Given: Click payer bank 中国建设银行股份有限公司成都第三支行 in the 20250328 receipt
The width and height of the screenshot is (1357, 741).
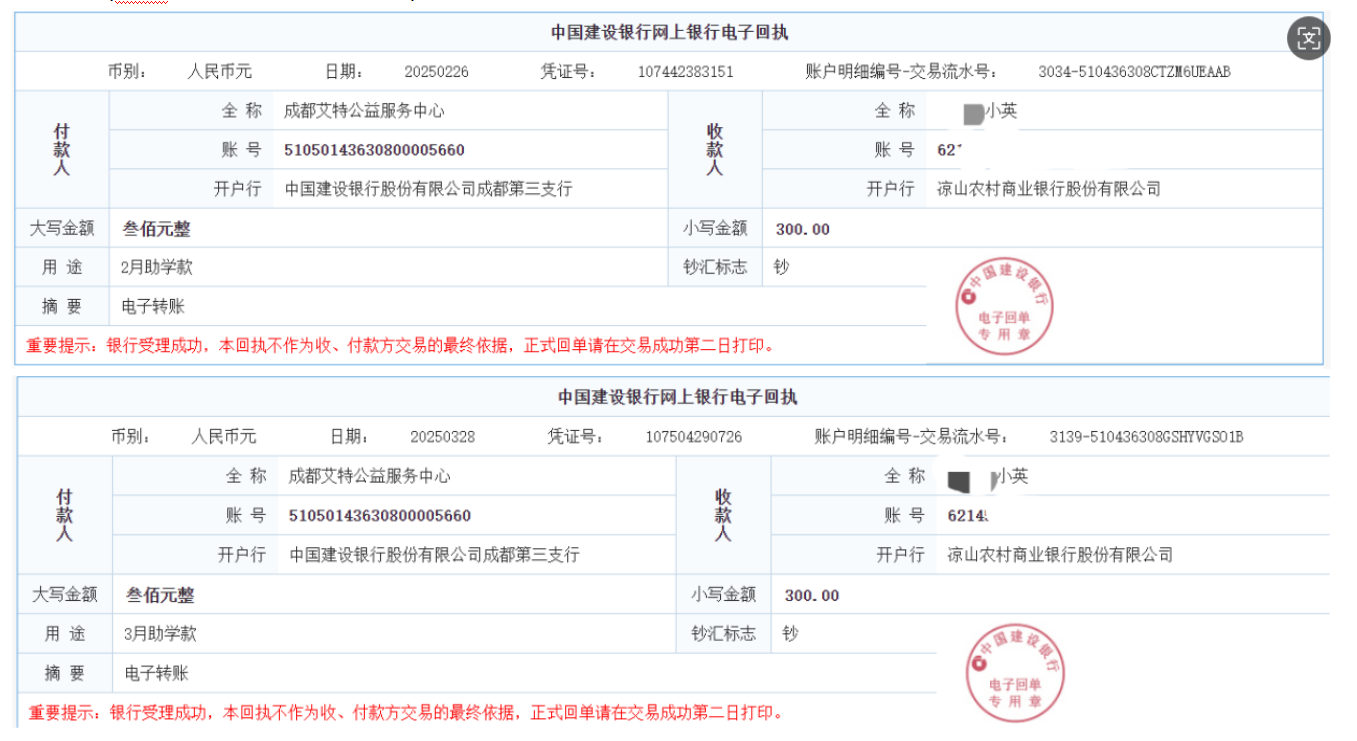Looking at the screenshot, I should (435, 554).
